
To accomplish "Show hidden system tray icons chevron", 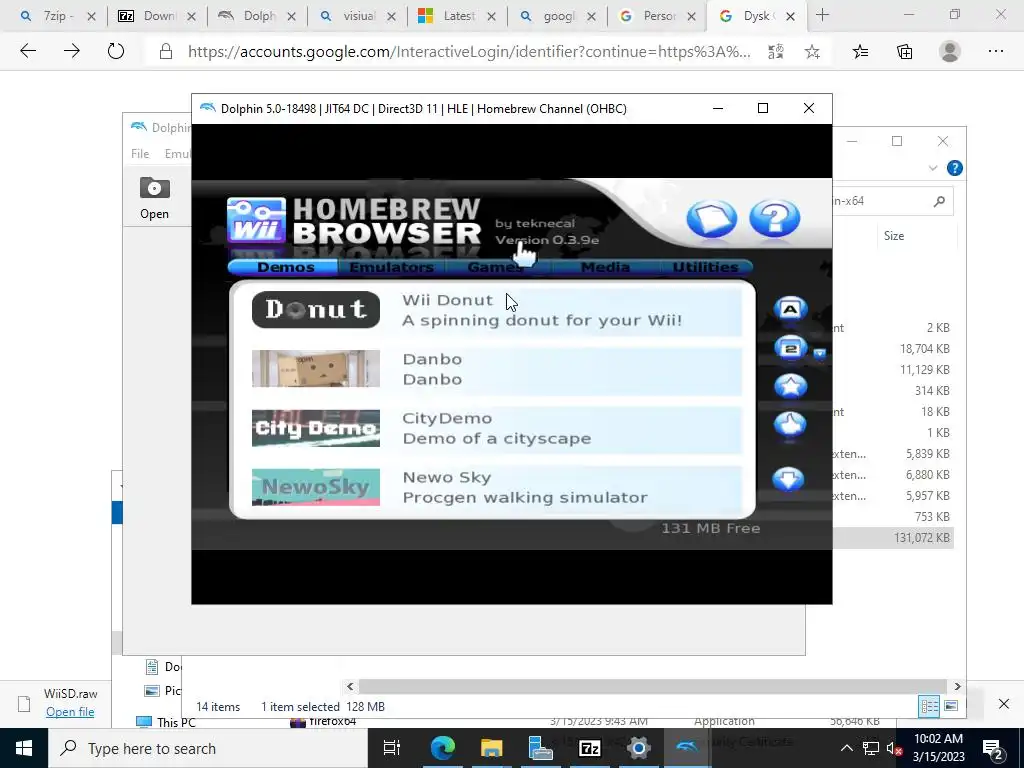I will point(846,748).
